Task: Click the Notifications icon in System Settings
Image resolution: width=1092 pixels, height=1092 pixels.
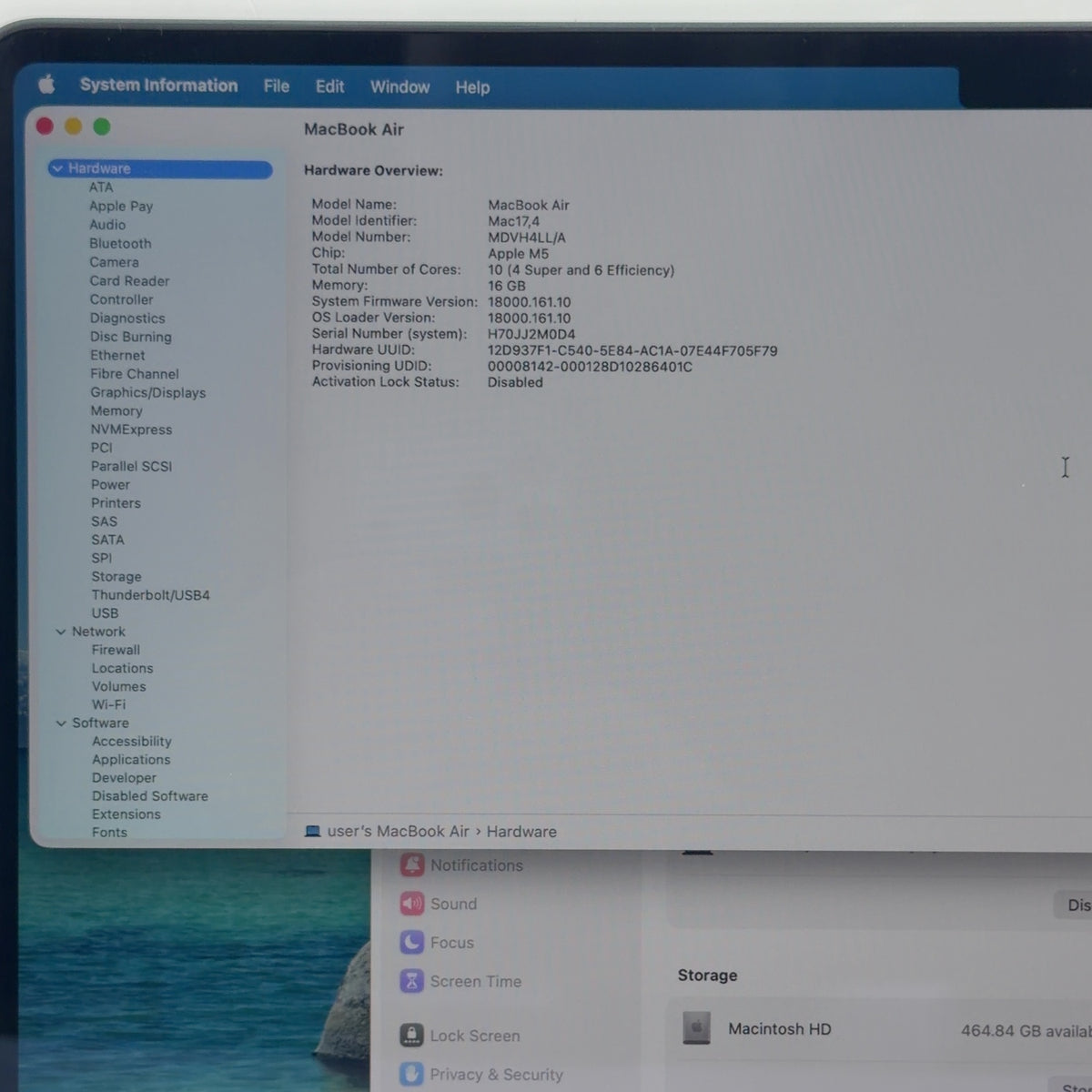Action: [412, 864]
